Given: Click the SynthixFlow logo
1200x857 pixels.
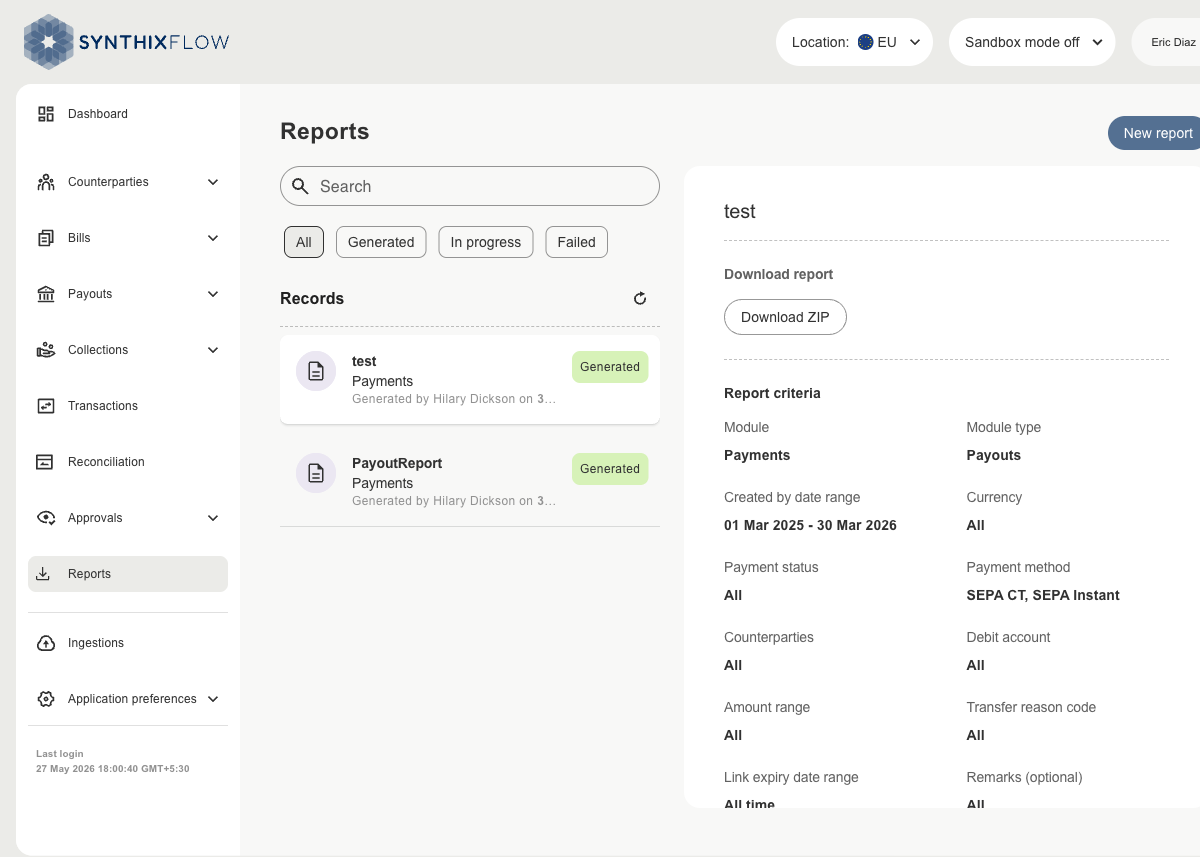Looking at the screenshot, I should [x=127, y=42].
